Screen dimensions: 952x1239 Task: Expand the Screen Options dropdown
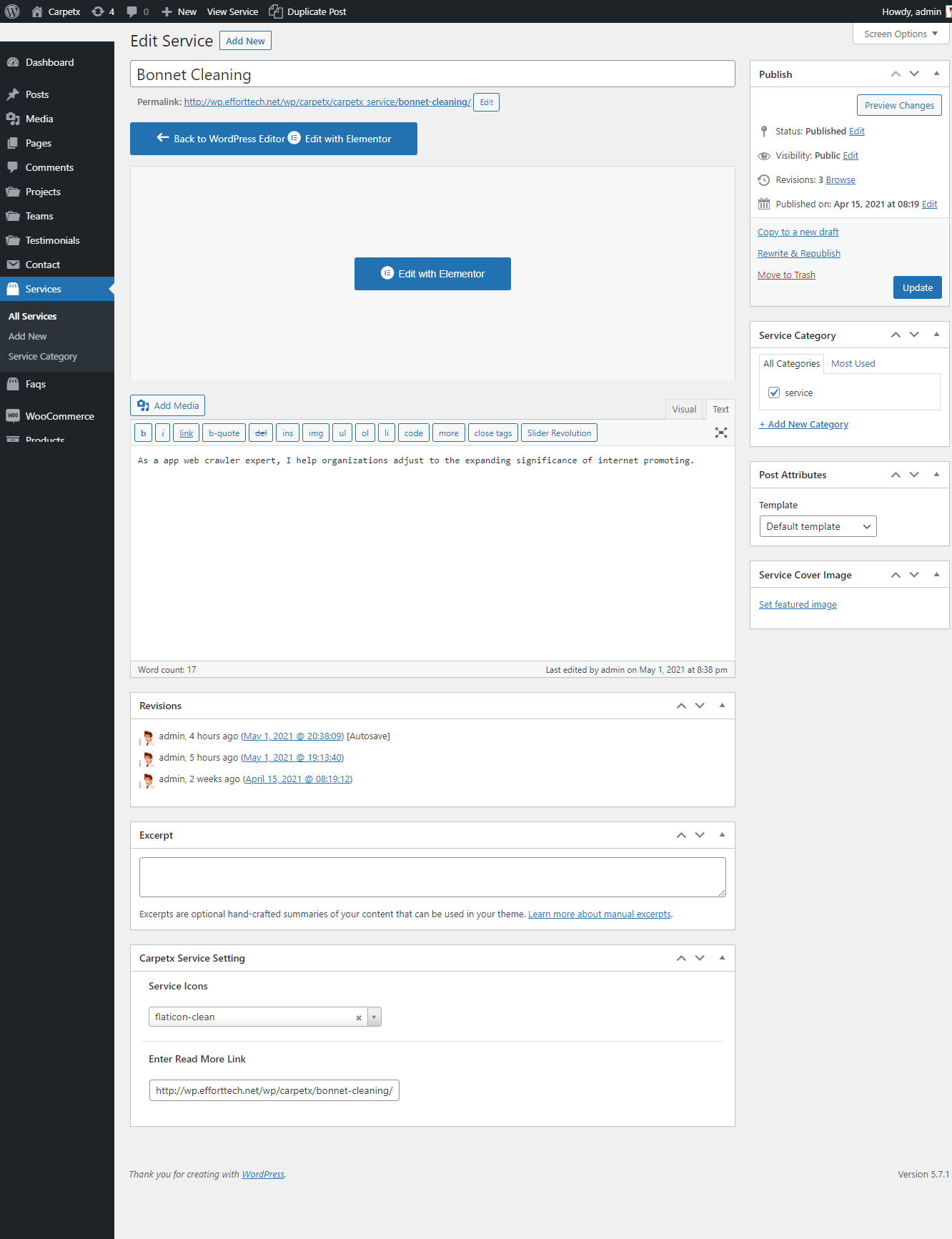(x=901, y=34)
